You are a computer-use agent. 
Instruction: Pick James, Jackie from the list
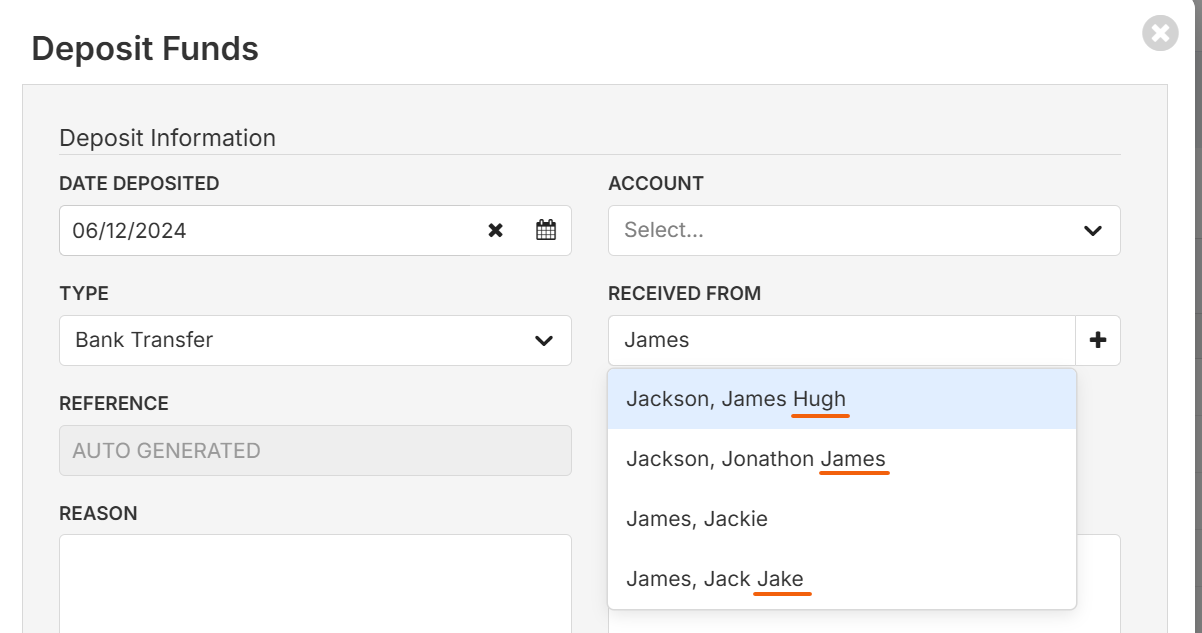(842, 519)
